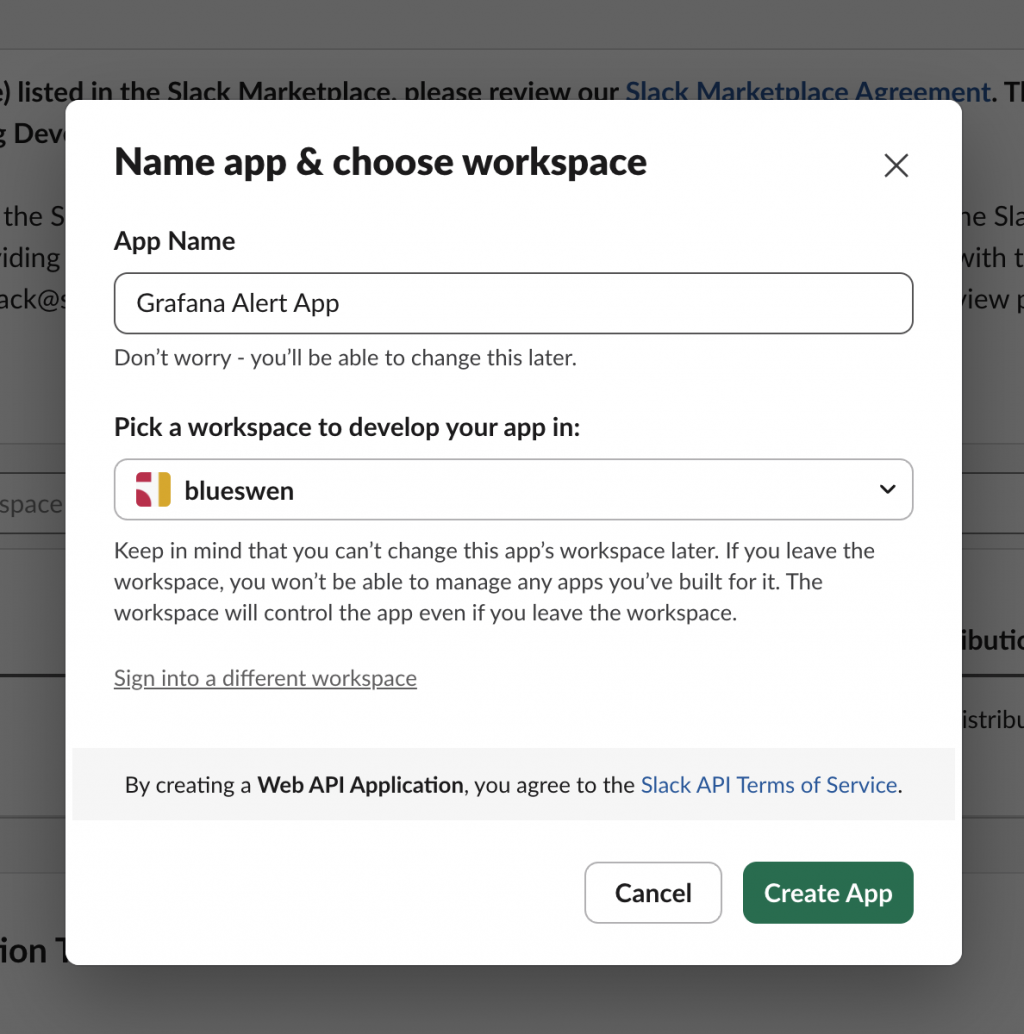Close the Name app dialog with X
Image resolution: width=1024 pixels, height=1034 pixels.
(896, 166)
